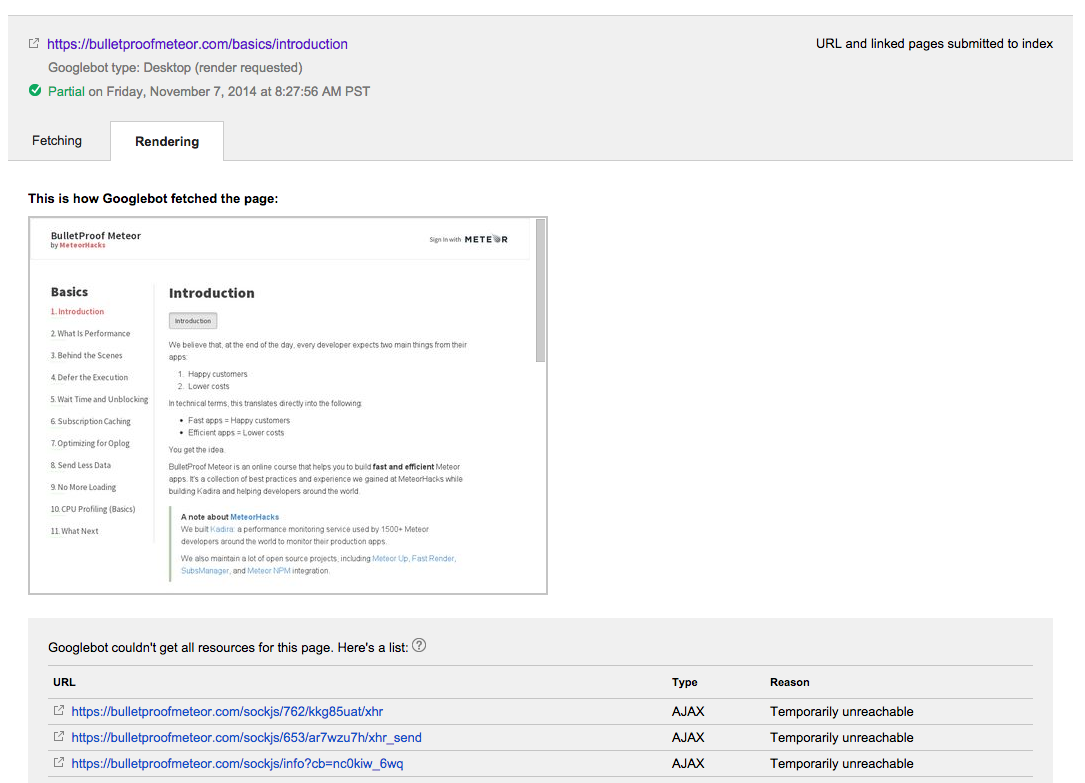This screenshot has height=783, width=1085.
Task: Switch to the Fetching tab
Action: [x=57, y=140]
